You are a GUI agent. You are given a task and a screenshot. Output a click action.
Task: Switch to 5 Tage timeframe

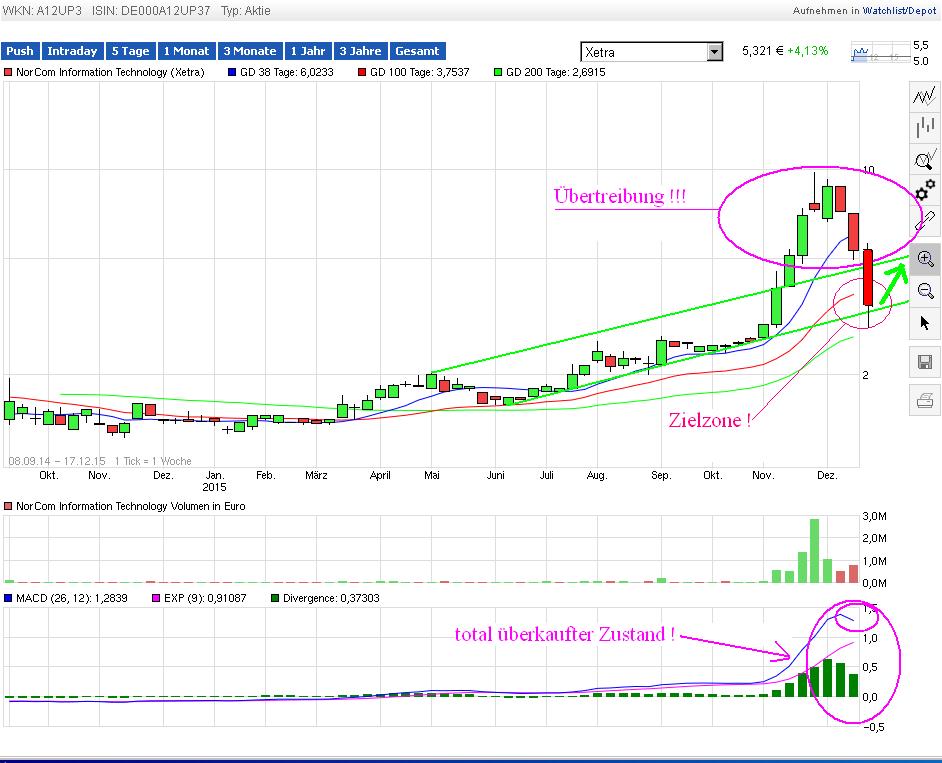click(x=130, y=51)
